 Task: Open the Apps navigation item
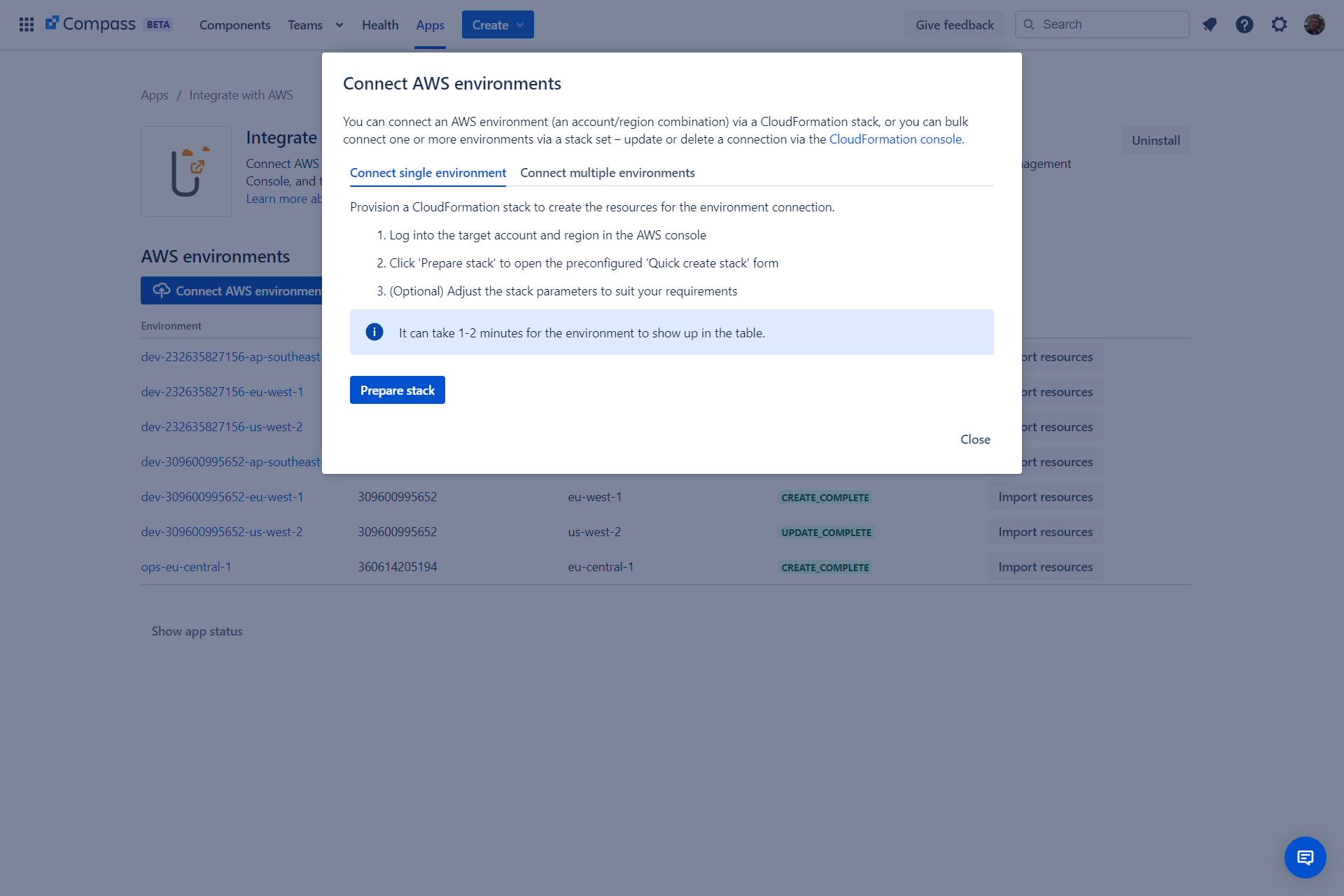430,24
